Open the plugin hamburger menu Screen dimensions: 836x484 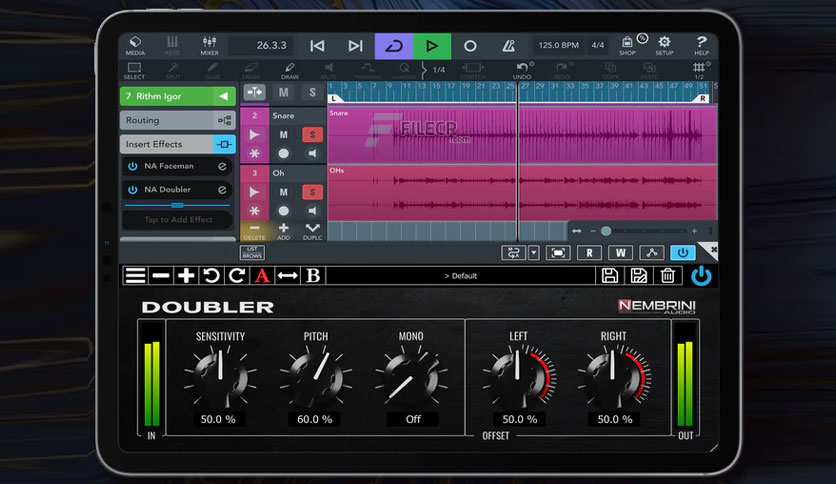click(x=135, y=276)
